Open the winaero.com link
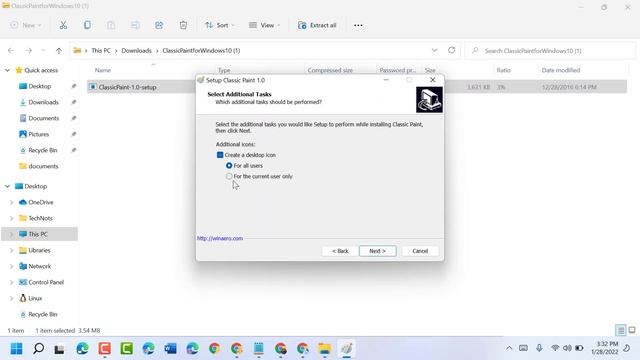This screenshot has width=640, height=360. [x=220, y=238]
